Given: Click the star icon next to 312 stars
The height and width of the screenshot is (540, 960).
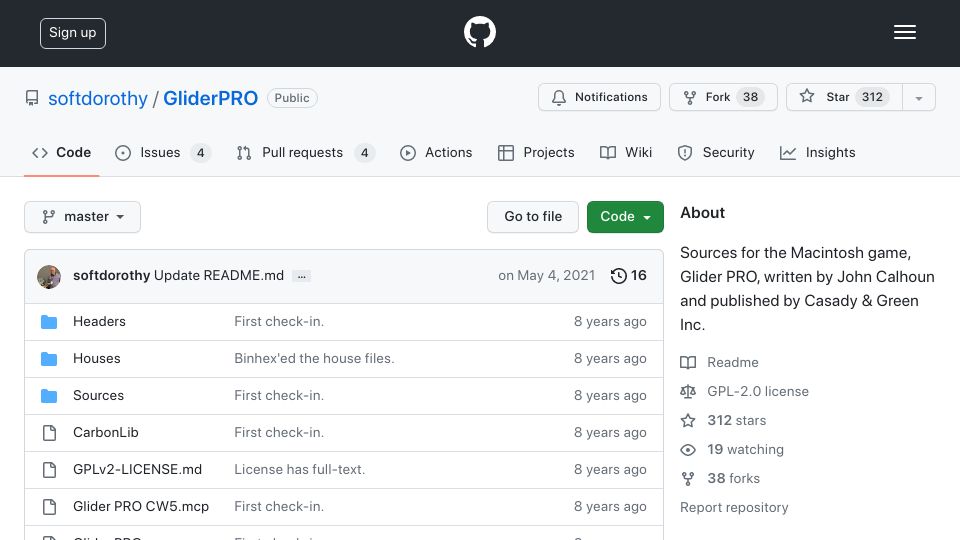Looking at the screenshot, I should 688,421.
